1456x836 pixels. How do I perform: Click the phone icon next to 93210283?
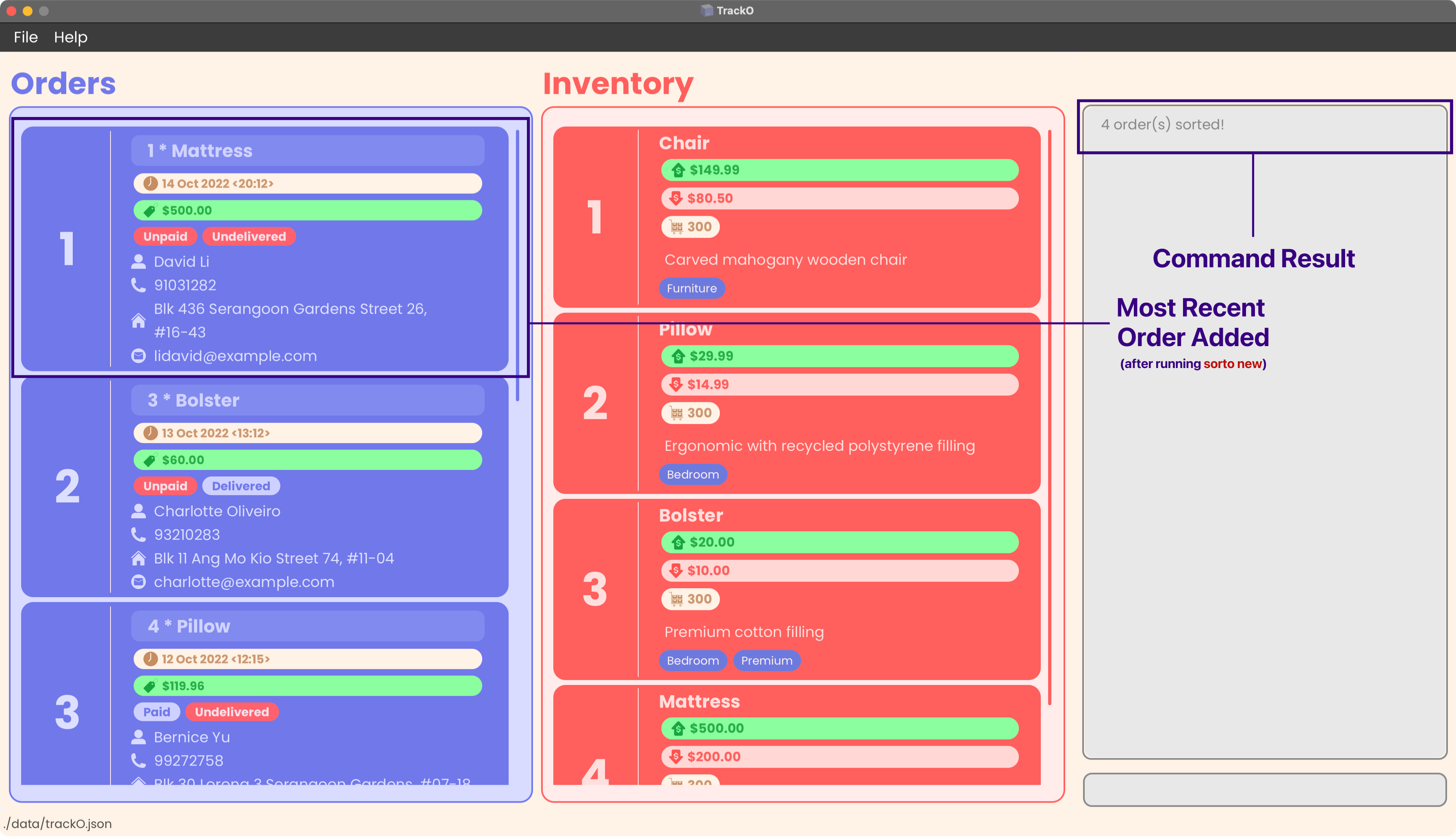(139, 535)
